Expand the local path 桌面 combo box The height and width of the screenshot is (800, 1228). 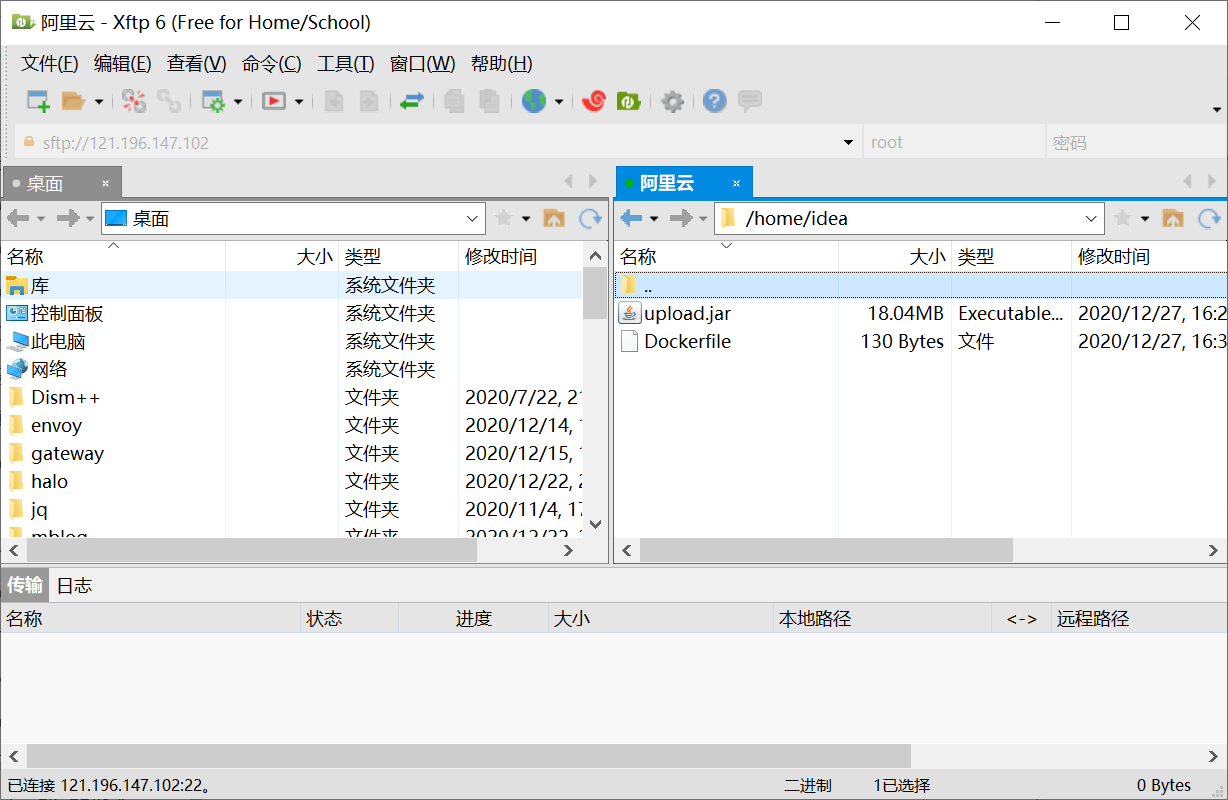tap(474, 218)
